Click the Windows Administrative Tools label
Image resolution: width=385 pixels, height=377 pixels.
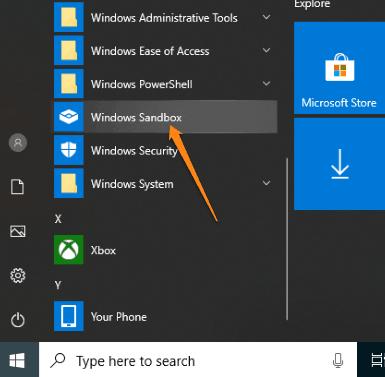click(164, 18)
